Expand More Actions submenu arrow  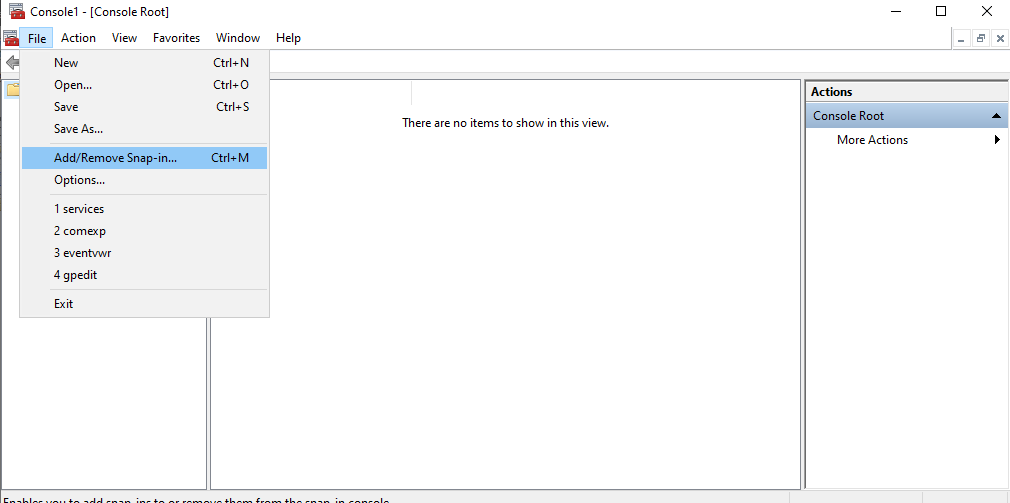(997, 140)
